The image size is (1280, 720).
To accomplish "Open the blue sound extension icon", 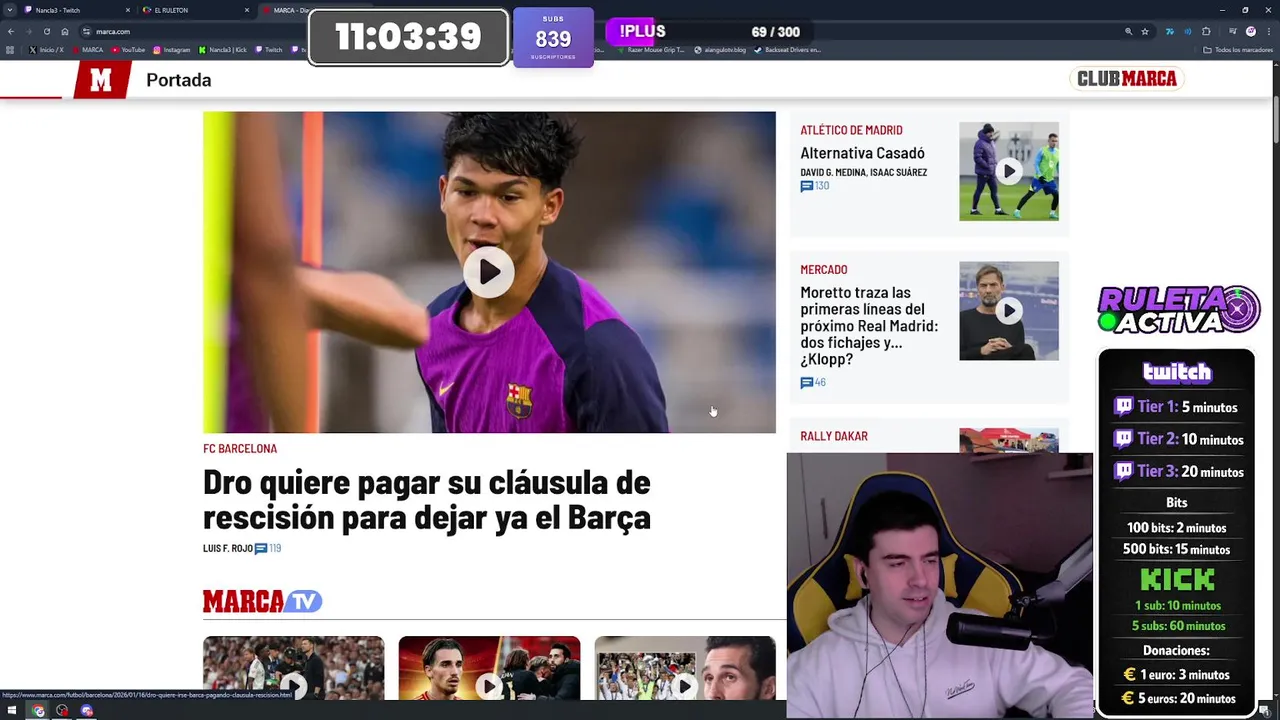I will pyautogui.click(x=1187, y=31).
